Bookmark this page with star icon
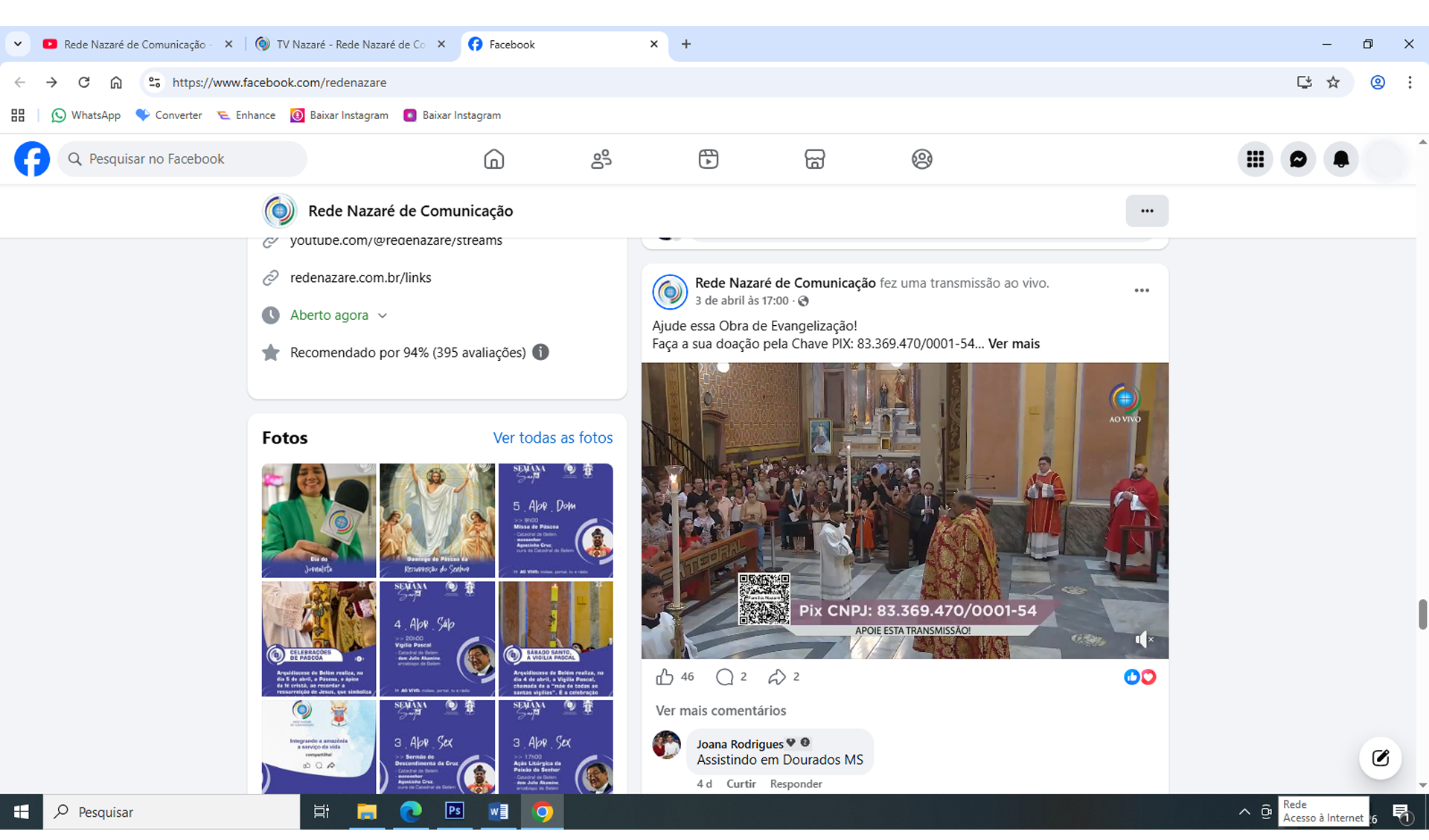 (x=1333, y=83)
